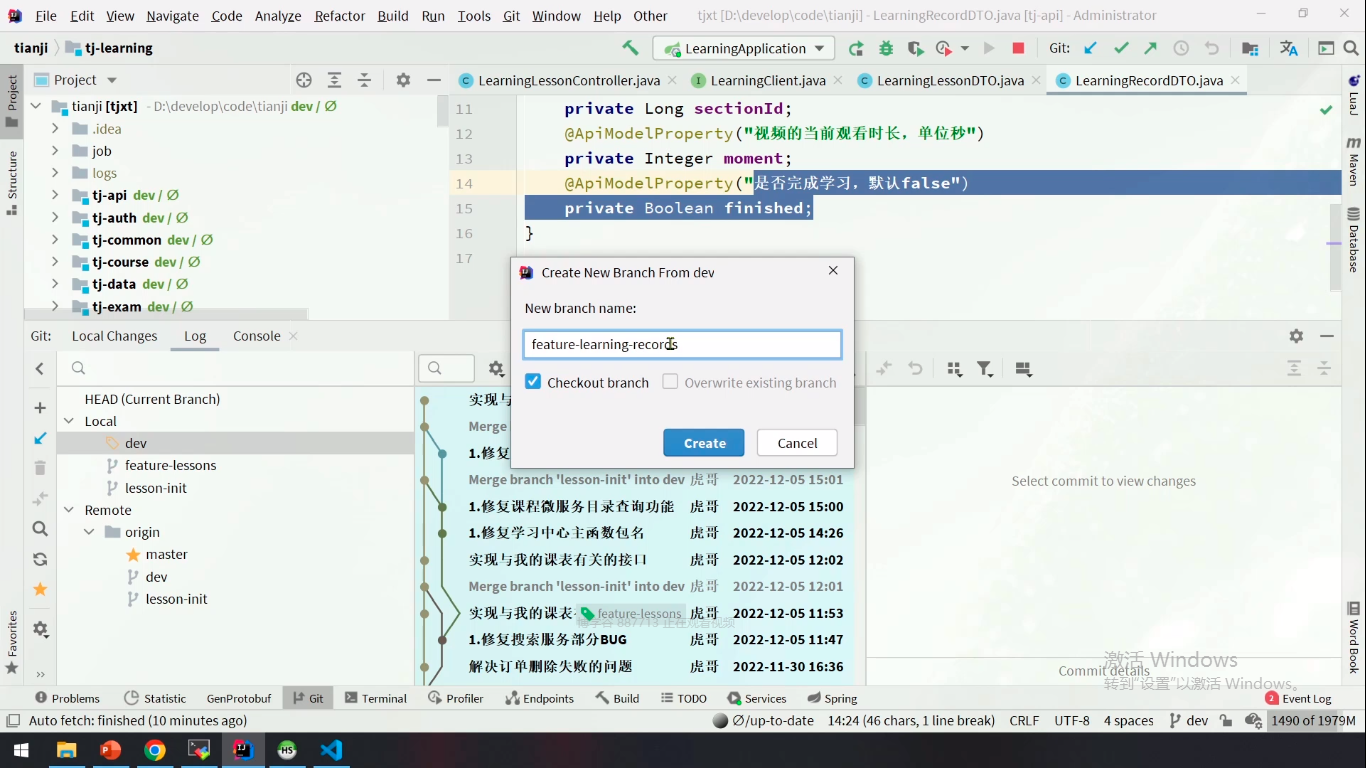Toggle the Checkout branch checkbox
The width and height of the screenshot is (1366, 768).
coord(533,382)
